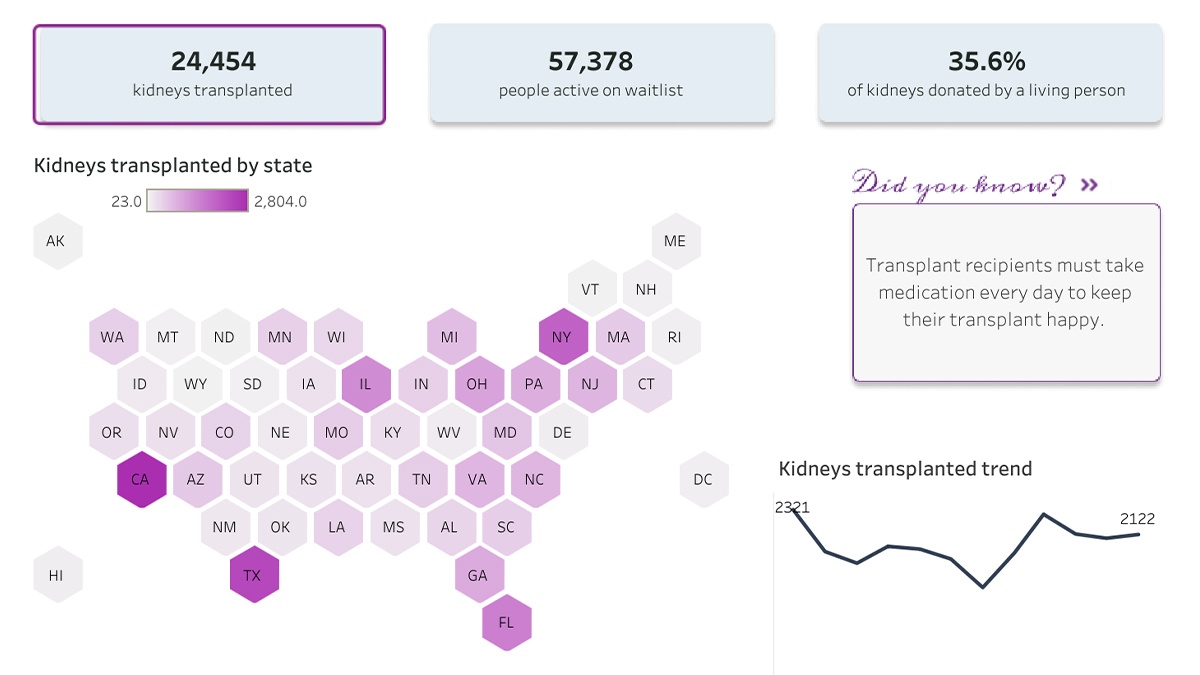1200x675 pixels.
Task: Click the Washington state hexagon
Action: [112, 337]
